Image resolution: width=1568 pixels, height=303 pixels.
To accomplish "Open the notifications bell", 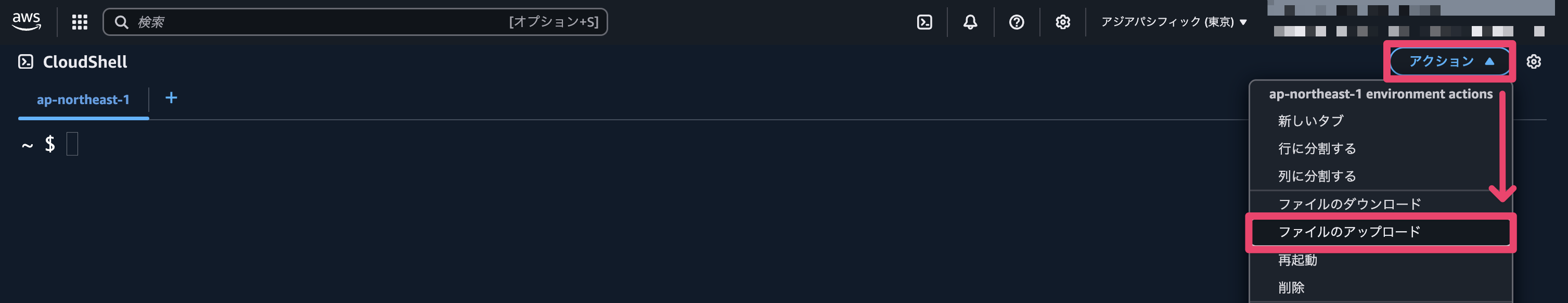I will tap(970, 22).
